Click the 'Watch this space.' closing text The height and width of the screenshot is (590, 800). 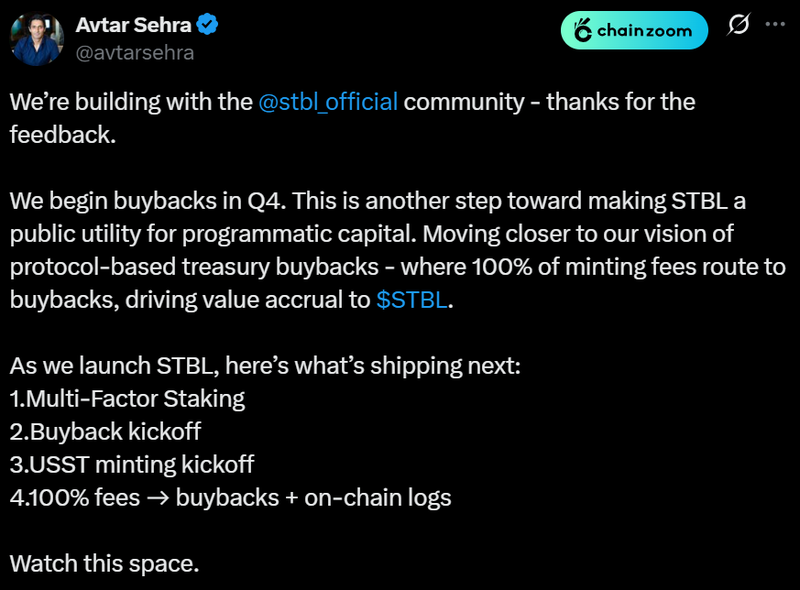[105, 563]
